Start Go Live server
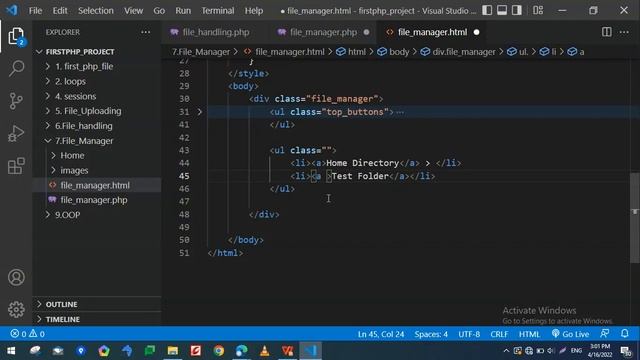Viewport: 640px width, 360px height. coord(570,334)
